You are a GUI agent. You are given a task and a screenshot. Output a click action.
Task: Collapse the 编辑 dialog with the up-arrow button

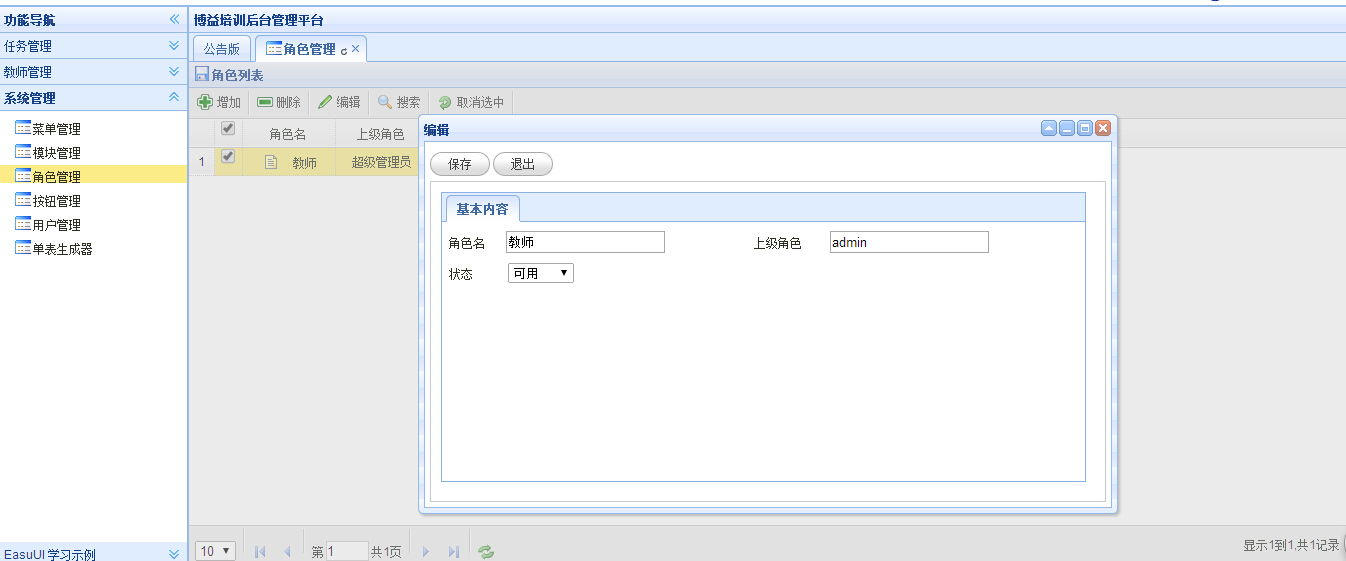[x=1049, y=128]
